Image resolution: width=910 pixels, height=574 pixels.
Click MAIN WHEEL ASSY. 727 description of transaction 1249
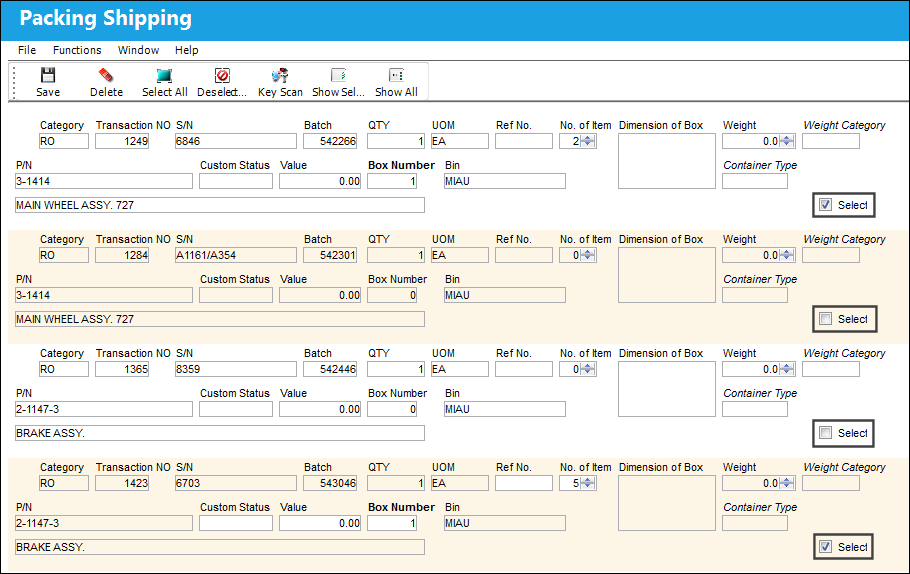click(220, 205)
